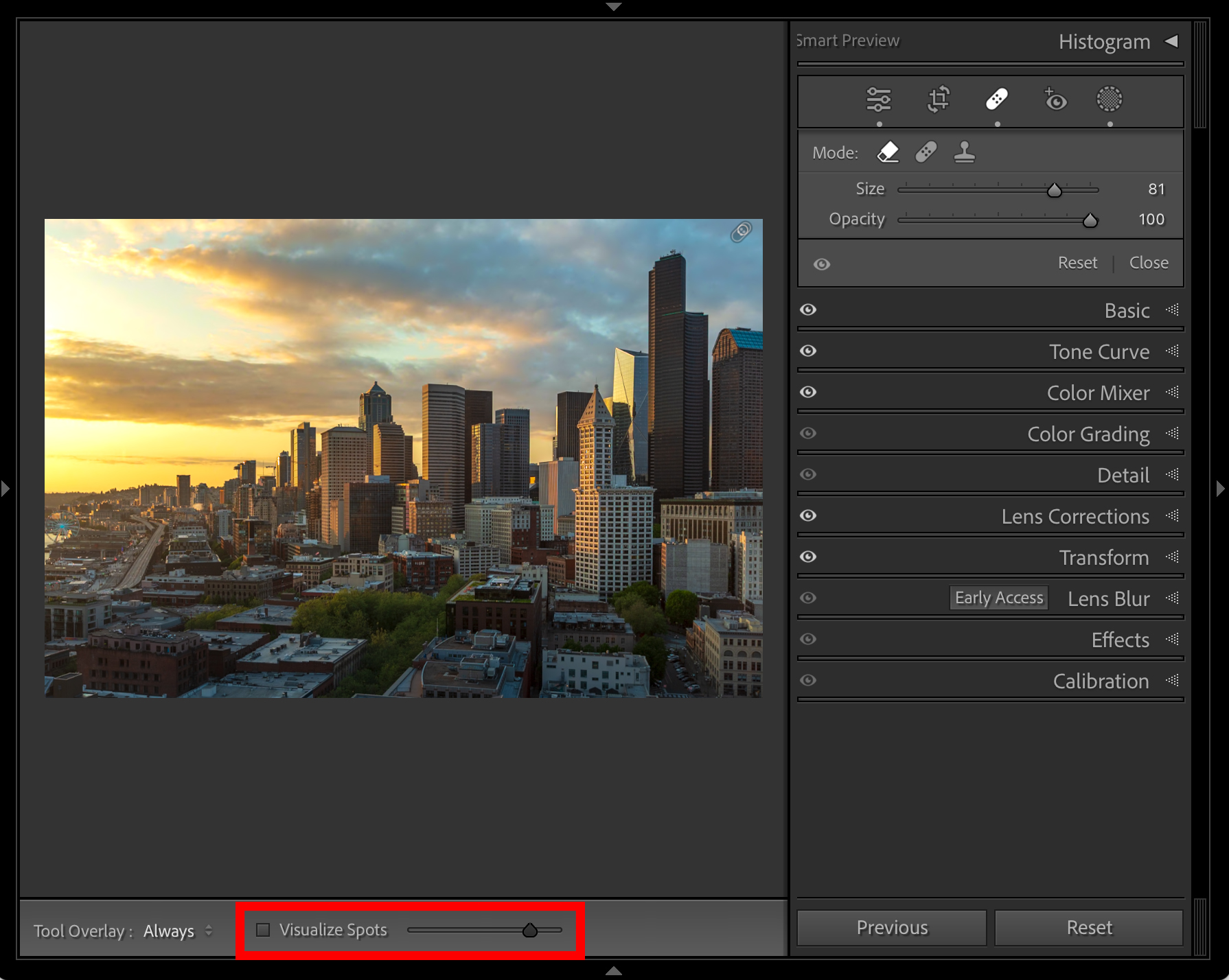This screenshot has height=980, width=1229.
Task: Hide the Lens Corrections adjustments via eye toggle
Action: [x=808, y=515]
